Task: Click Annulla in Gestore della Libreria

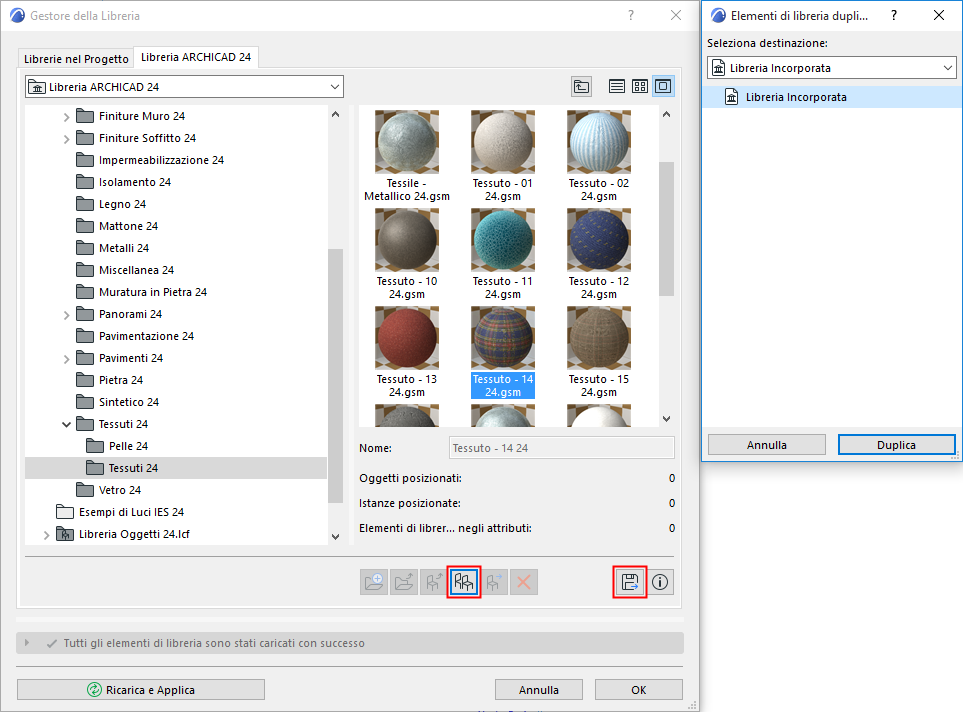Action: point(539,689)
